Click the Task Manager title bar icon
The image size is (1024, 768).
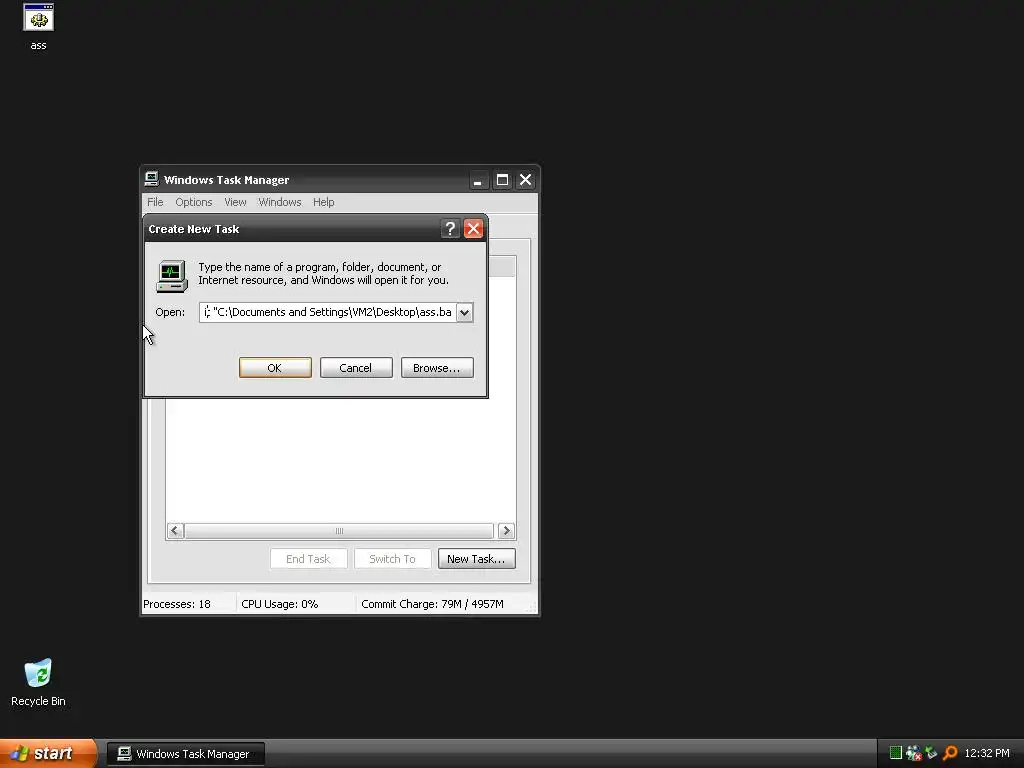(x=152, y=179)
